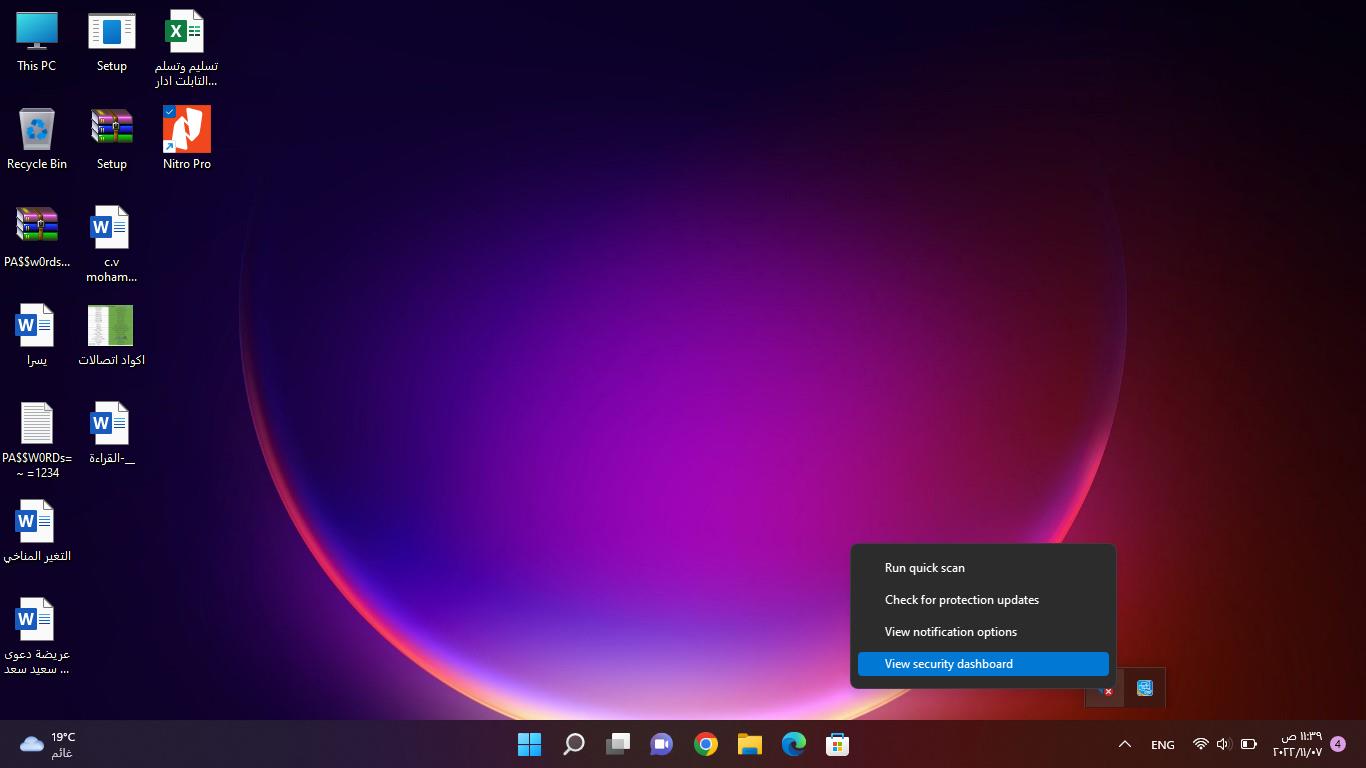This screenshot has width=1366, height=768.
Task: Open the notification center badge showing 4
Action: pos(1338,744)
